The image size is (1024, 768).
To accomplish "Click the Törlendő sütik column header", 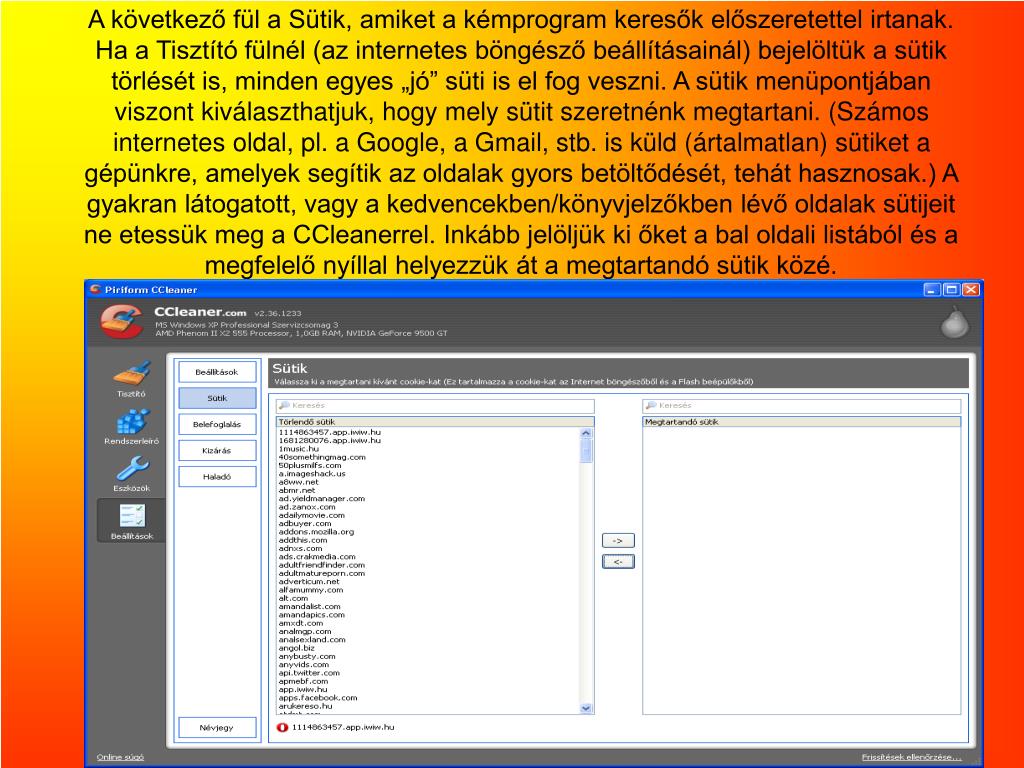I will tap(435, 422).
